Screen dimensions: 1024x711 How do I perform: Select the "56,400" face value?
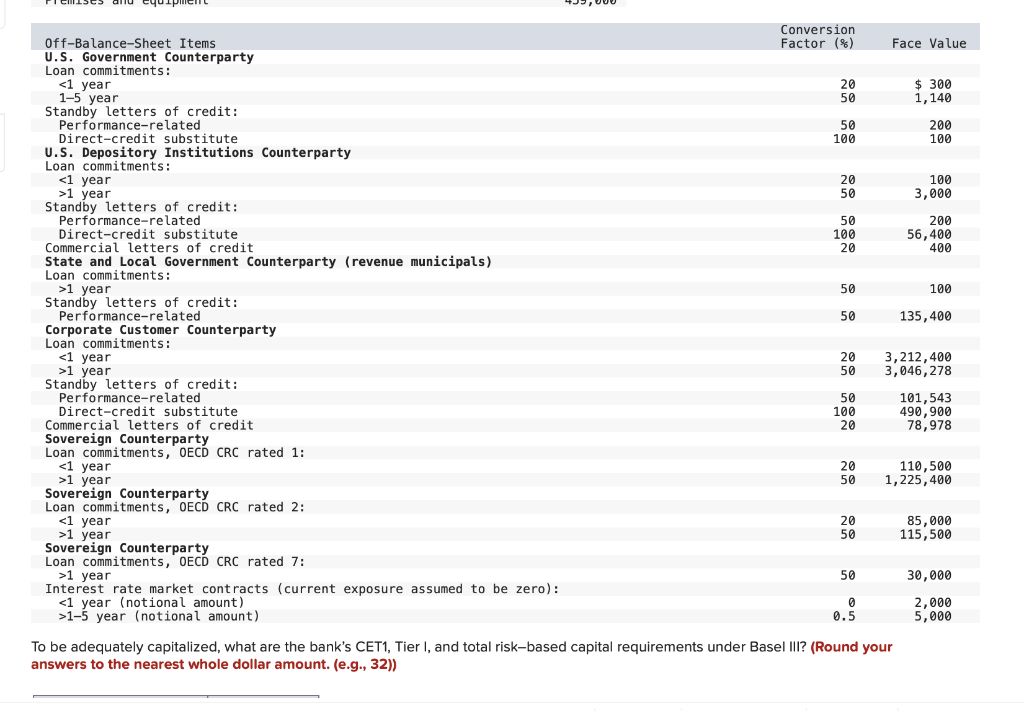point(929,234)
